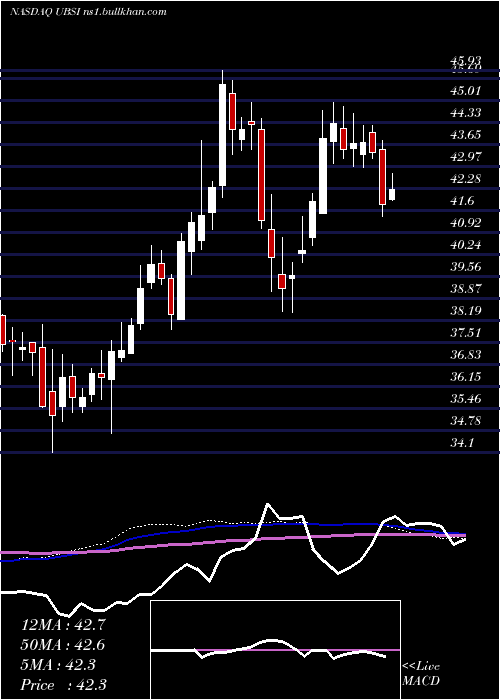This screenshot has height=700, width=500.
Task: Click the 45.93 price axis label
Action: pos(465,62)
